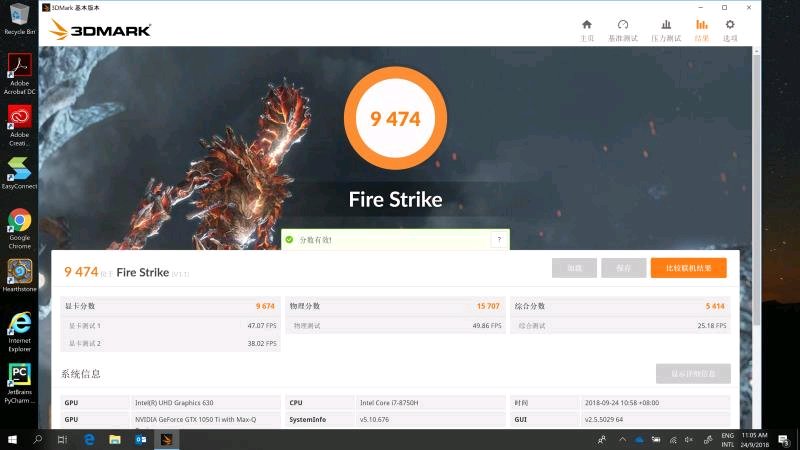
Task: Click the Fire Strike title text
Action: pyautogui.click(x=395, y=199)
